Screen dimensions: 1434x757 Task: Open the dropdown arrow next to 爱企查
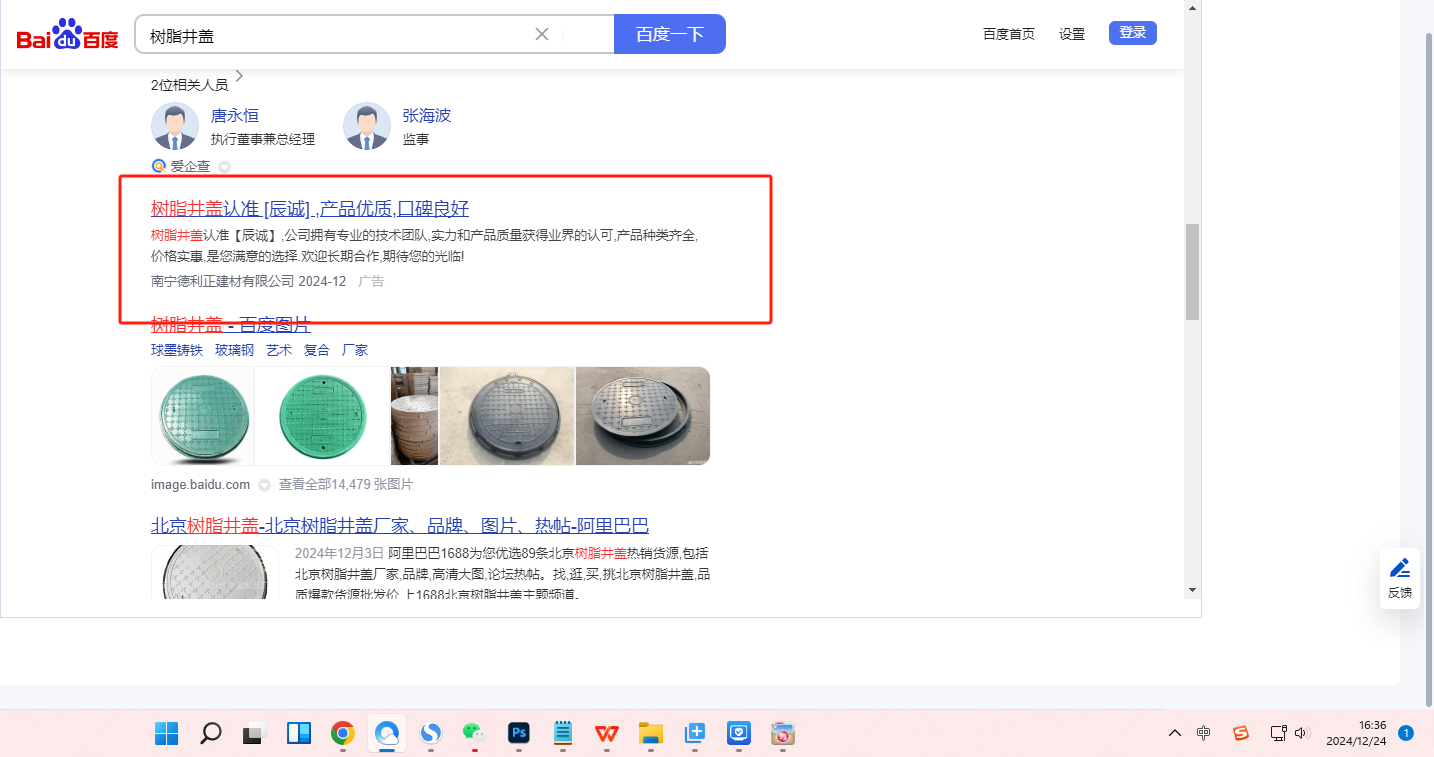click(225, 167)
